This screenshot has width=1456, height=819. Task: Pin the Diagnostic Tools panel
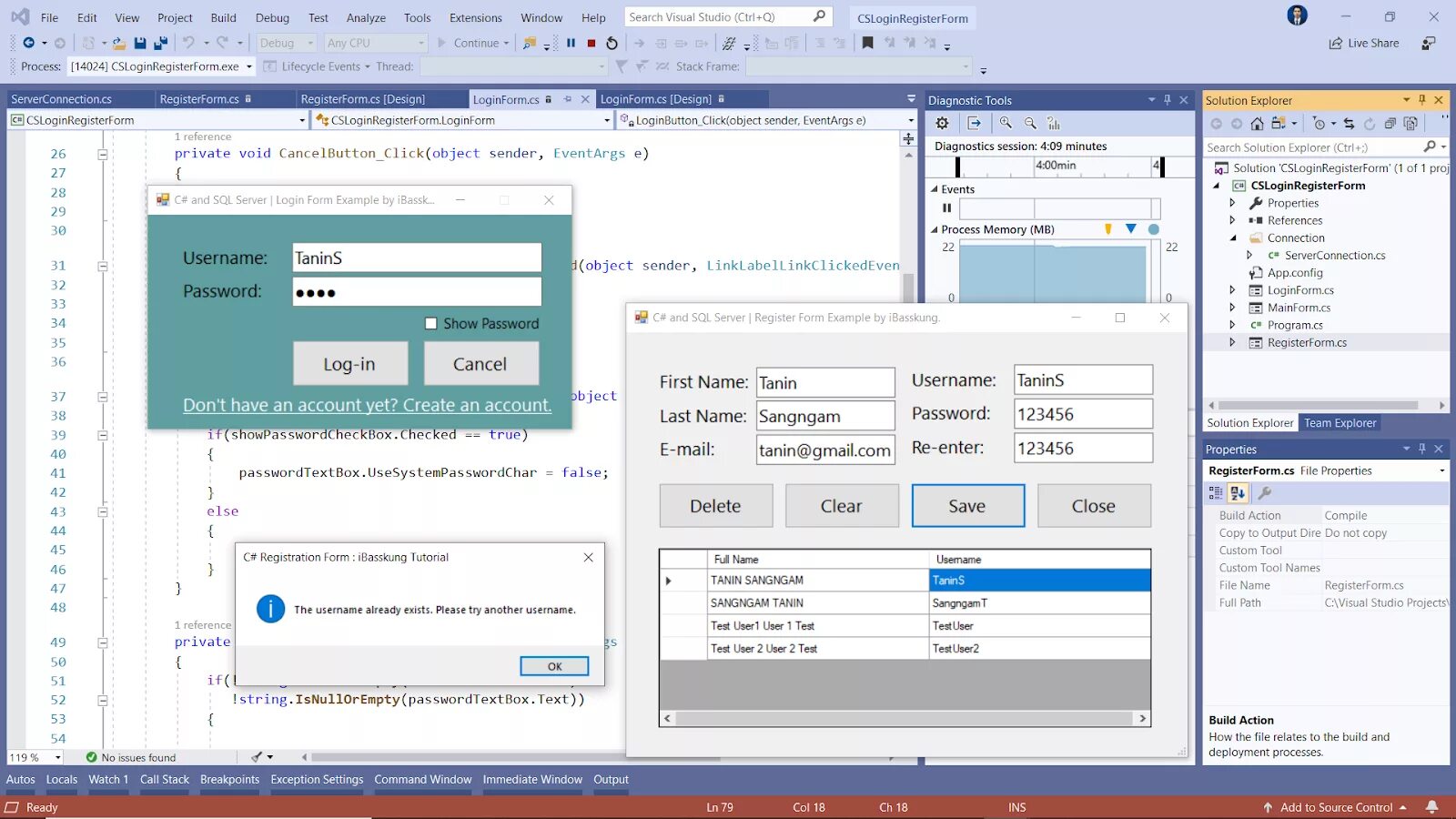point(1168,100)
